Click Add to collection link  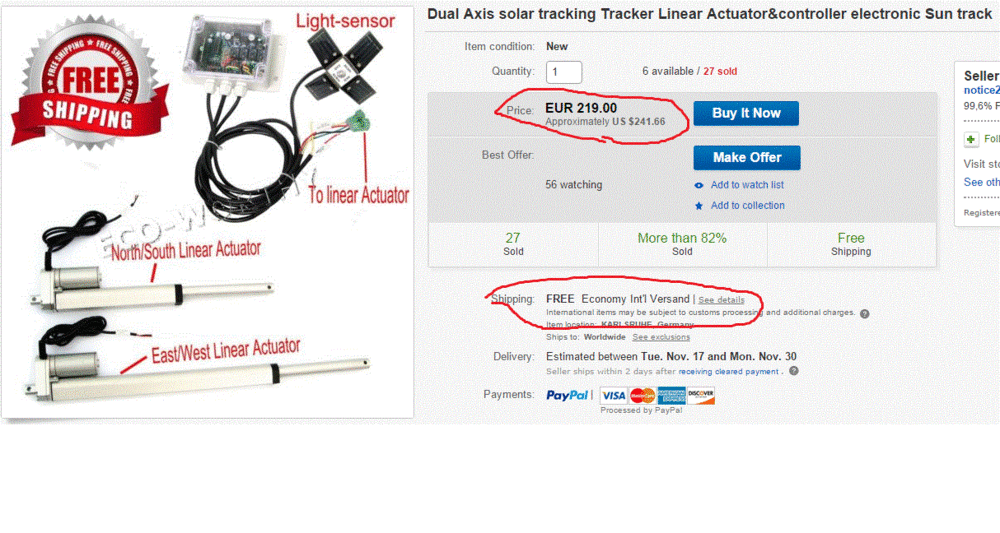click(747, 206)
